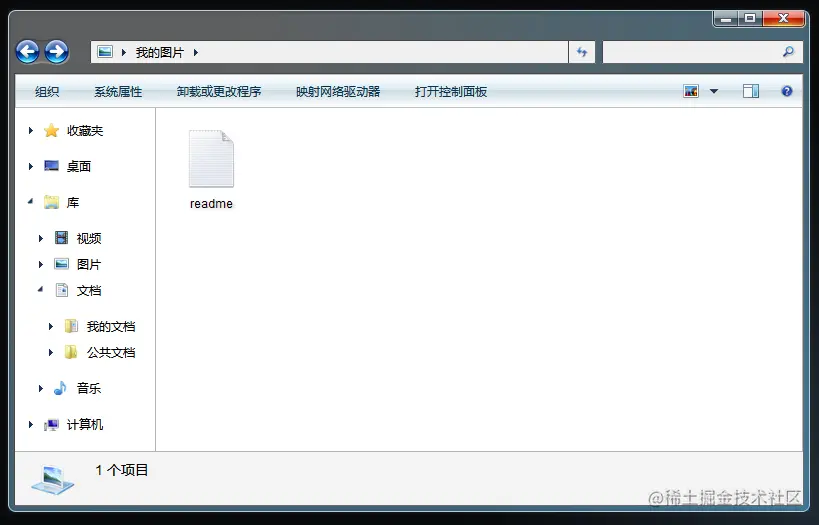Click 我的图片 breadcrumb in address bar
Image resolution: width=819 pixels, height=525 pixels.
[x=160, y=53]
